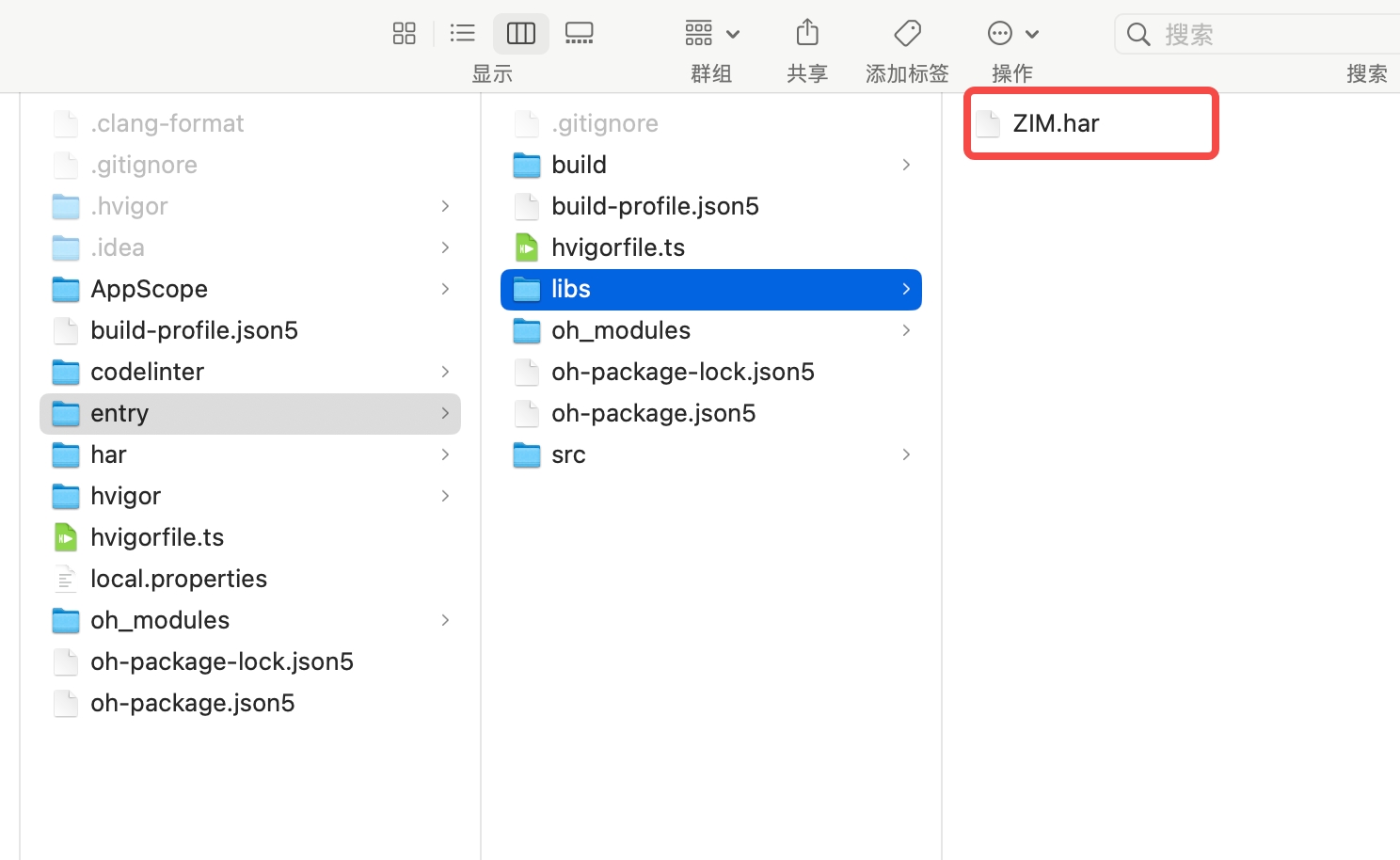This screenshot has height=860, width=1400.
Task: Select the libs folder
Action: (x=711, y=289)
